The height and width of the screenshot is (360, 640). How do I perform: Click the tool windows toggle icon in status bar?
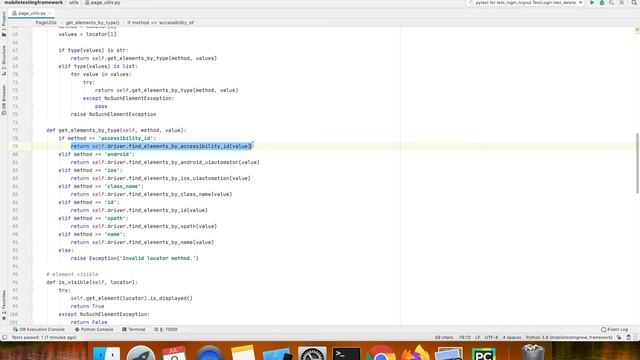coord(4,338)
